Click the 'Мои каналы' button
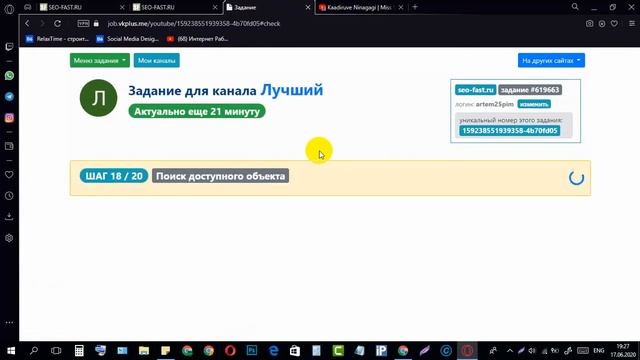This screenshot has width=640, height=360. (157, 60)
